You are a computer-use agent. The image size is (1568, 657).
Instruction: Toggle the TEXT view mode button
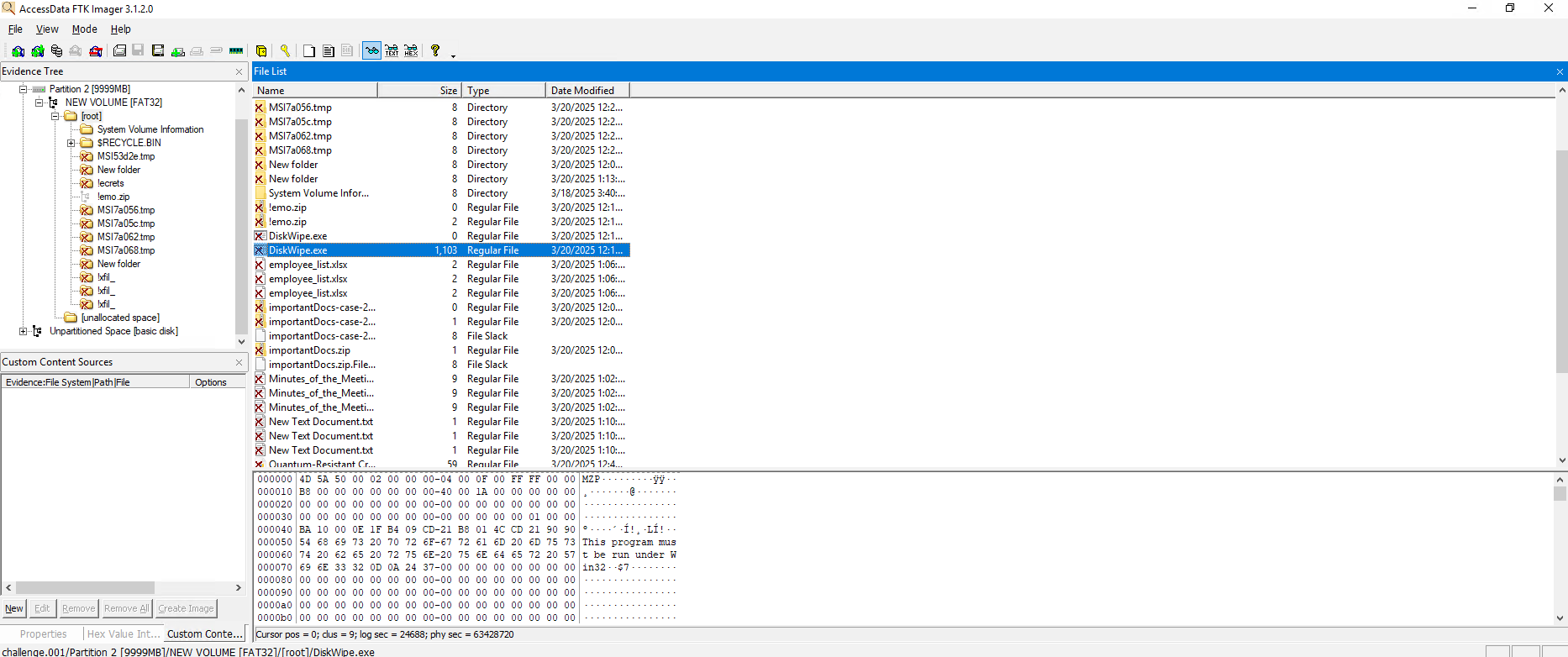[x=392, y=51]
